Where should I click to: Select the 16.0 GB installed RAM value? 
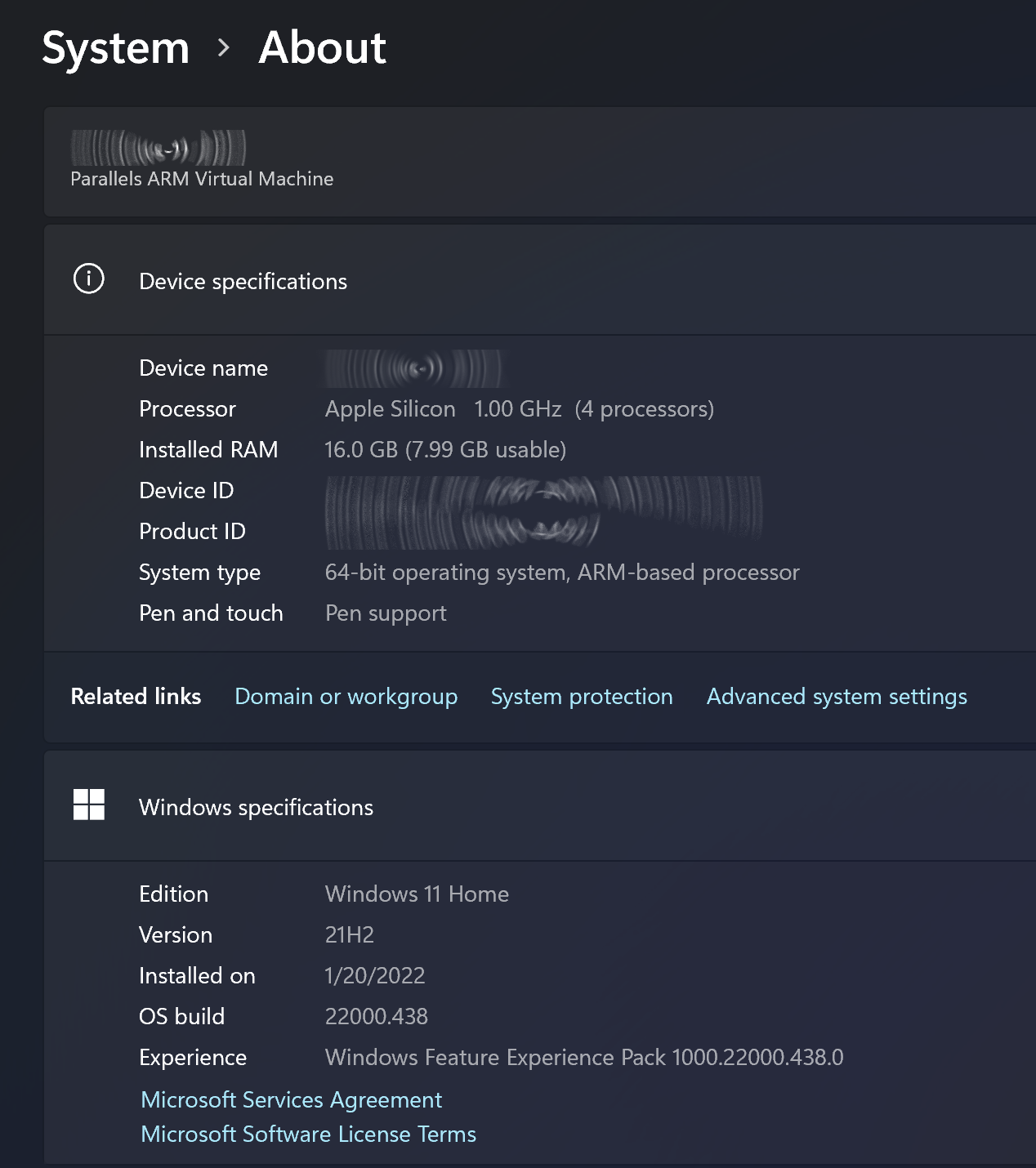pyautogui.click(x=445, y=450)
